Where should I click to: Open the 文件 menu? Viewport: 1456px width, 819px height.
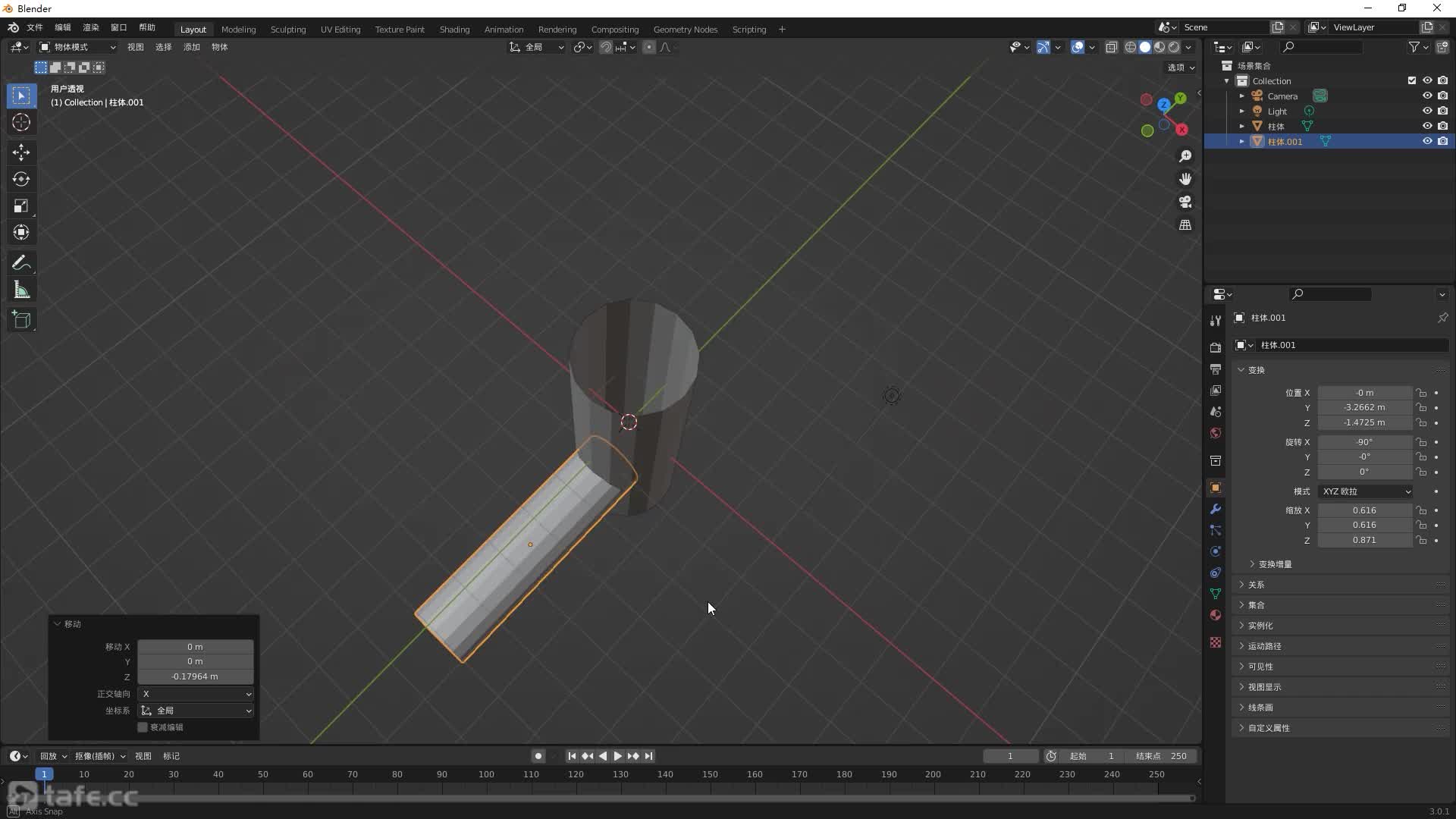click(x=35, y=27)
